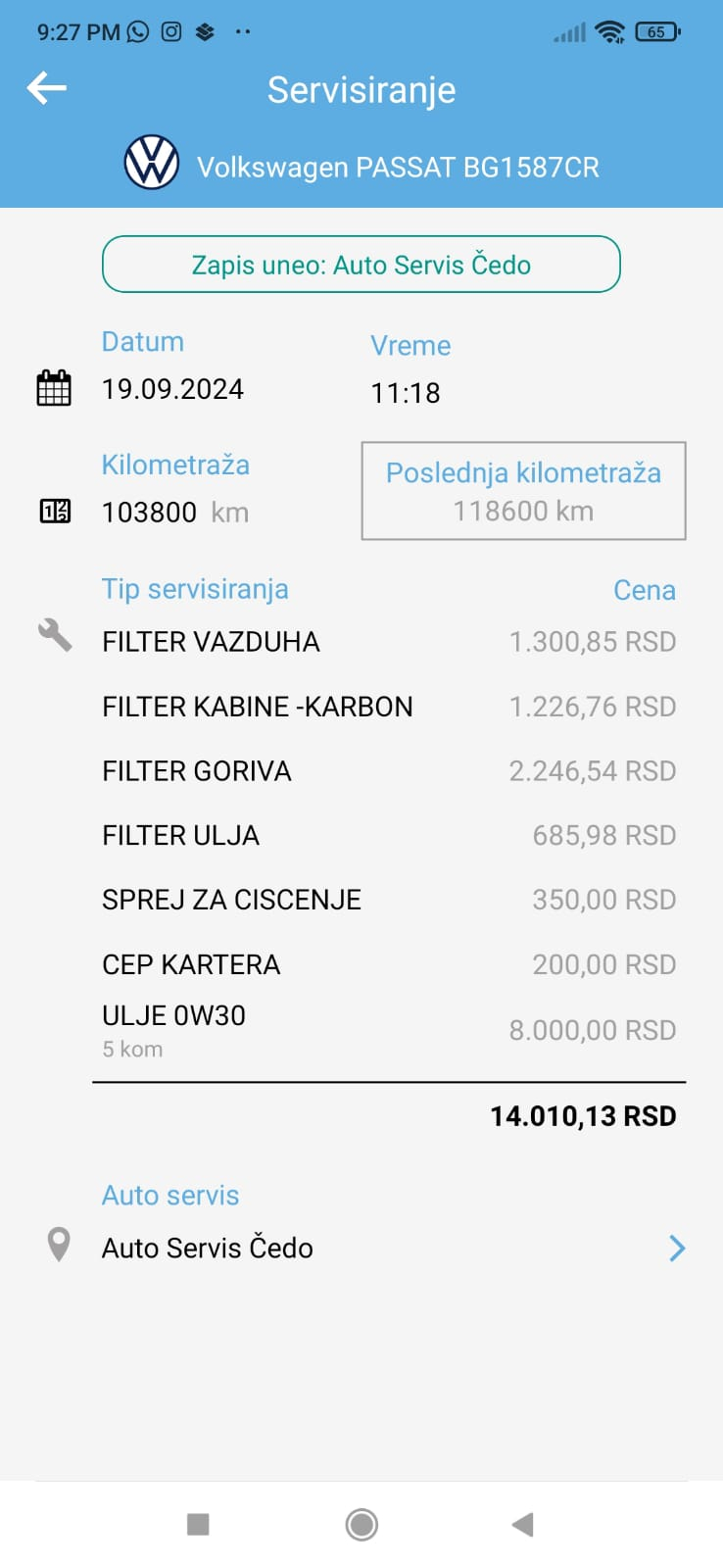The height and width of the screenshot is (1568, 723).
Task: Tap the date value 19.09.2024
Action: pos(173,389)
